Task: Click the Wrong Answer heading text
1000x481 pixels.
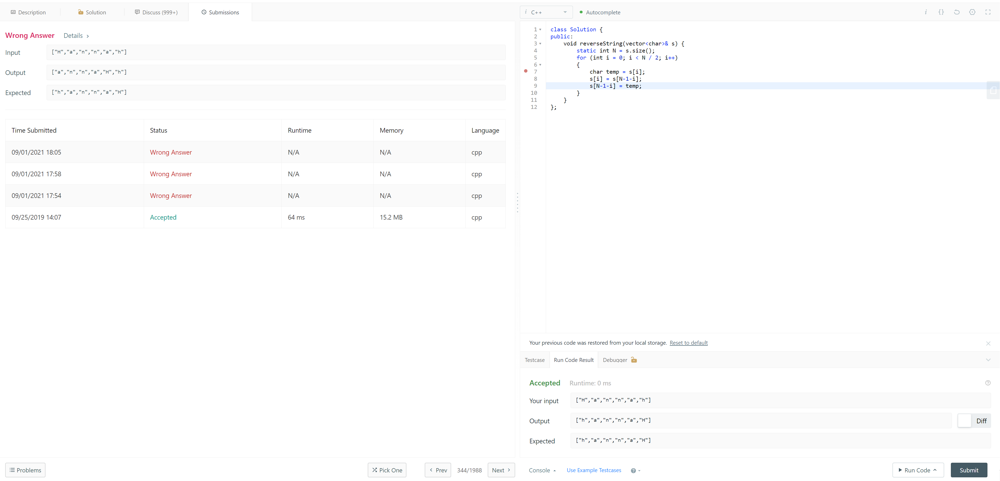Action: coord(29,36)
